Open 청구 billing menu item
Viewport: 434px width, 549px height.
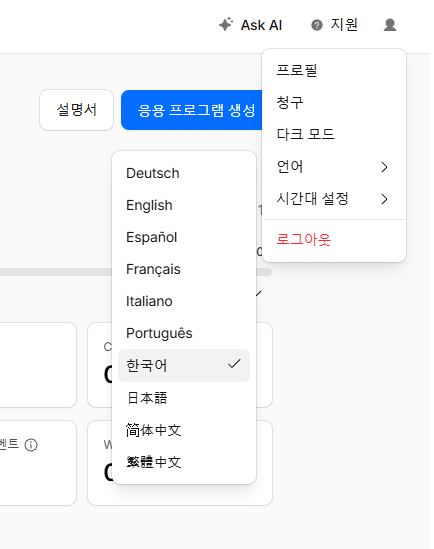click(334, 102)
